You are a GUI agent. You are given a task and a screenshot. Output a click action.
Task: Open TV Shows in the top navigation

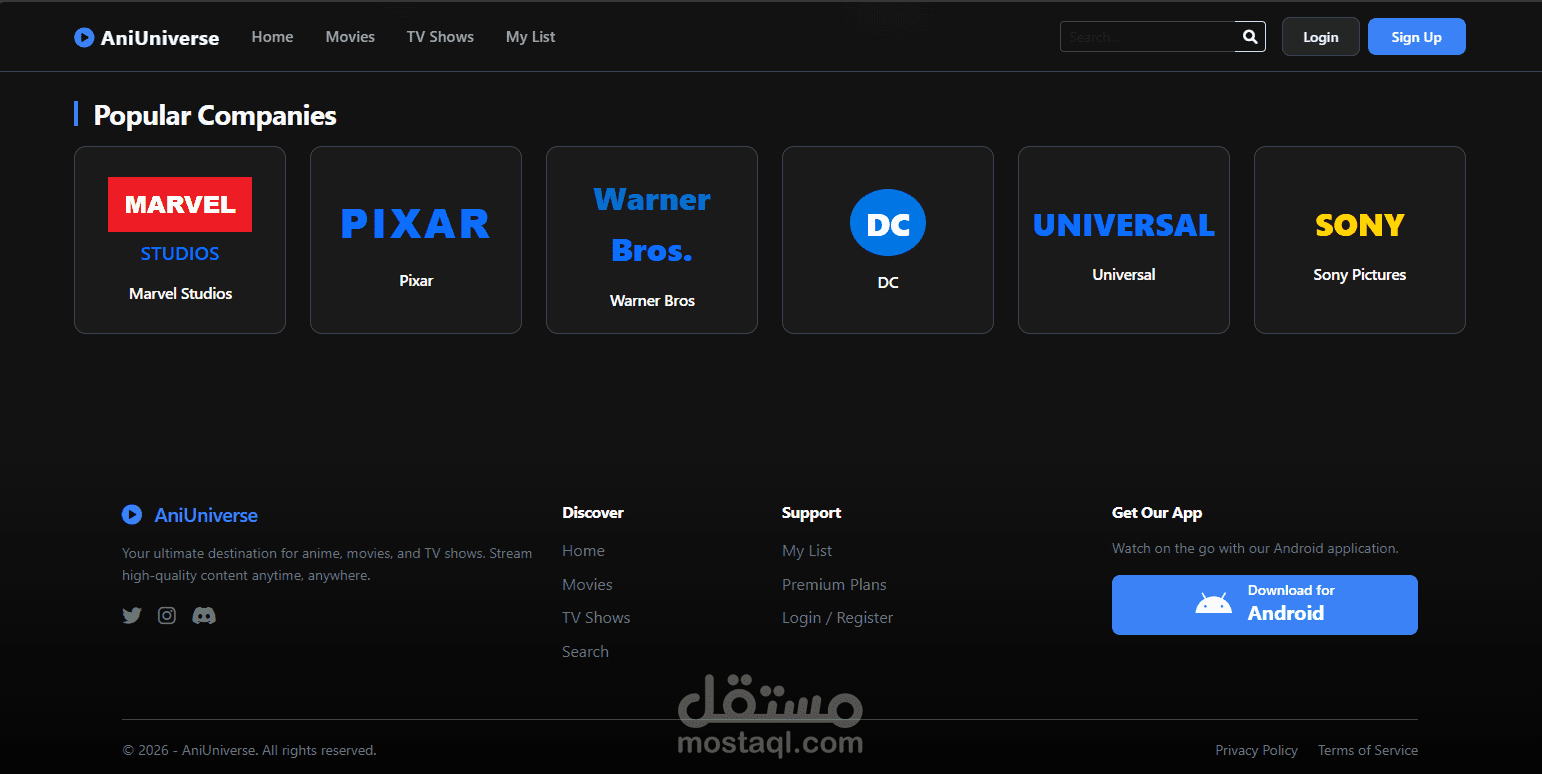coord(440,37)
